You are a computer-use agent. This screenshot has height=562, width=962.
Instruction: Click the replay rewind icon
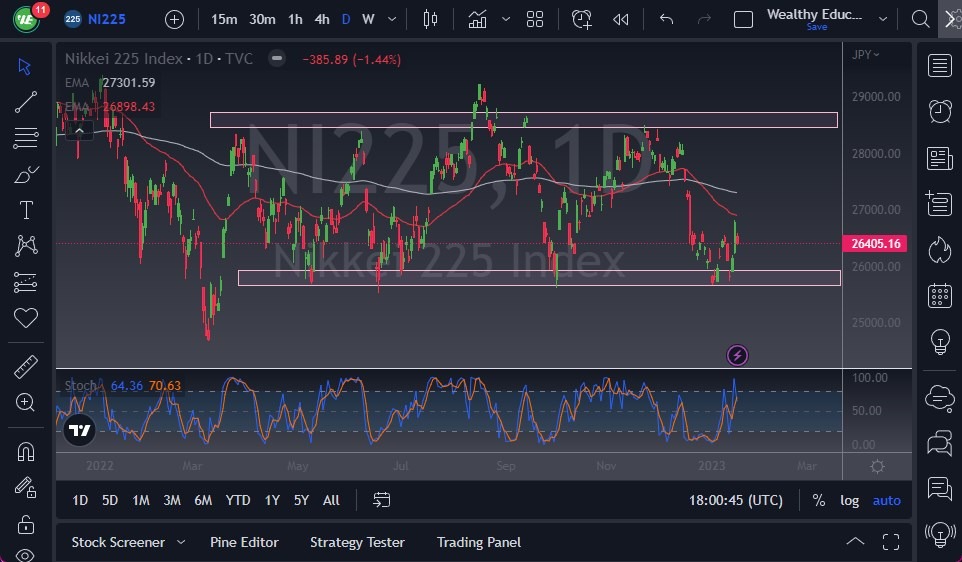tap(621, 19)
